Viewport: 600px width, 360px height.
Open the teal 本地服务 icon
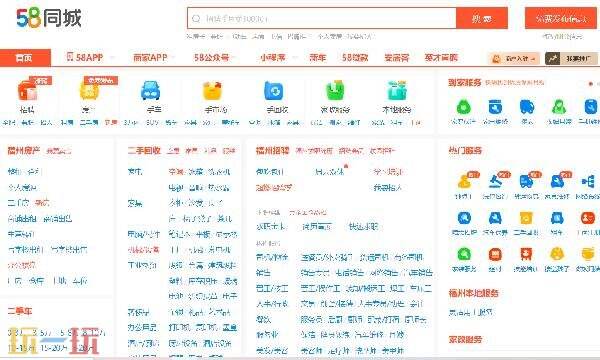pos(397,91)
